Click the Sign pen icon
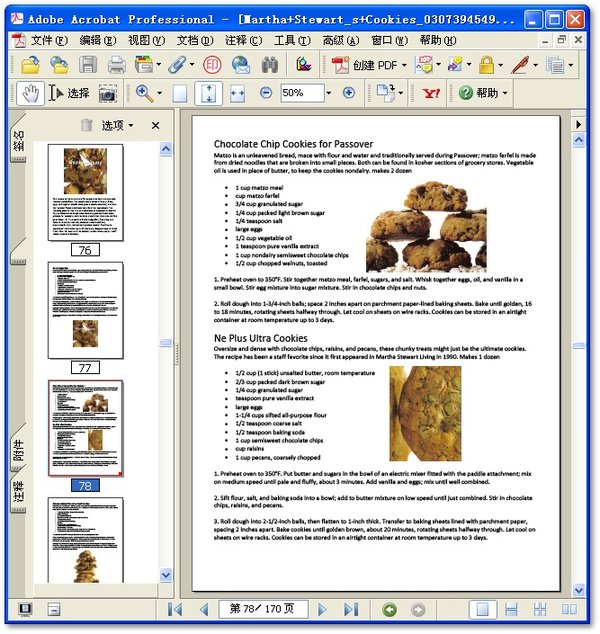This screenshot has width=600, height=634. (x=520, y=65)
